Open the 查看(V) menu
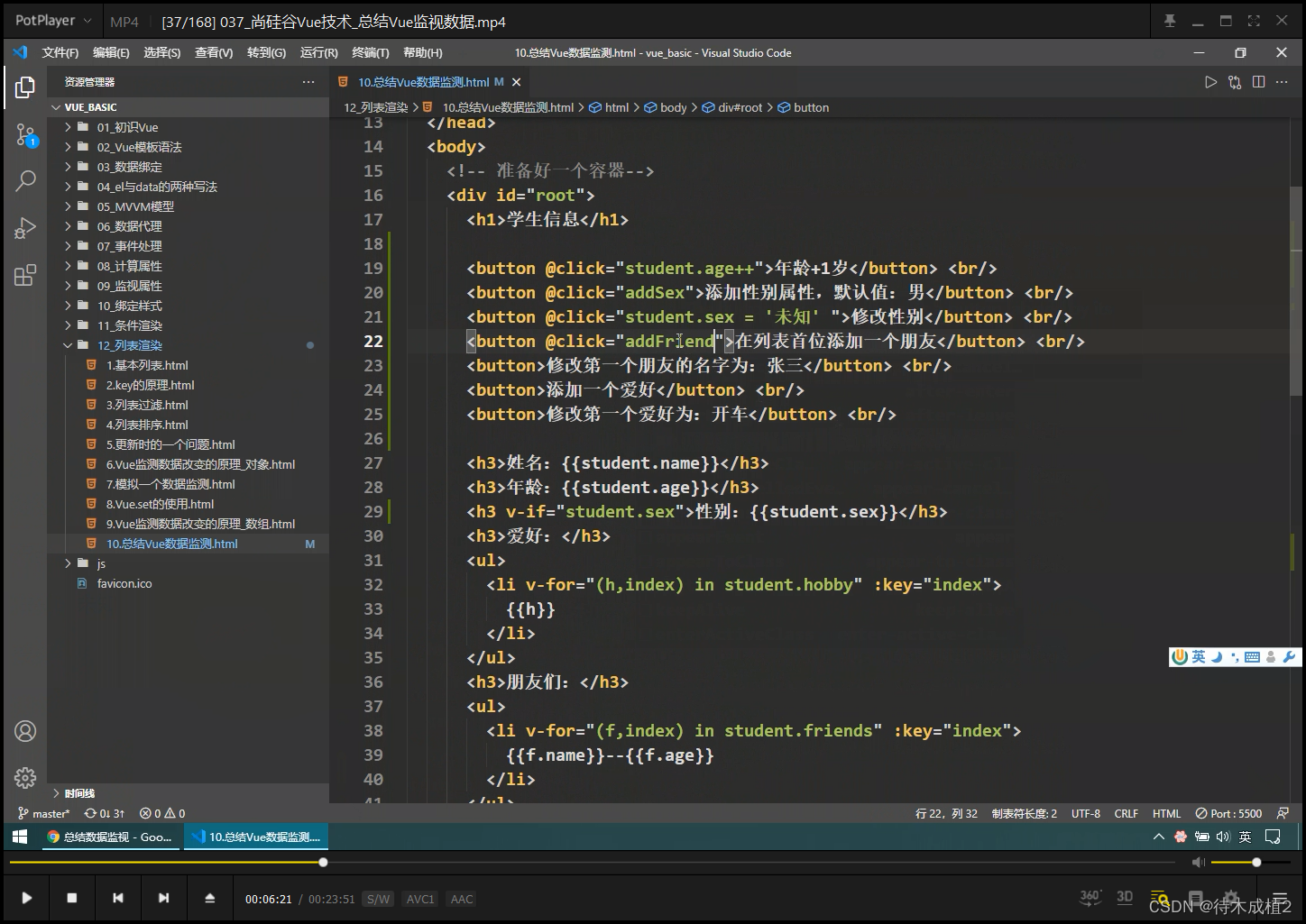 214,53
